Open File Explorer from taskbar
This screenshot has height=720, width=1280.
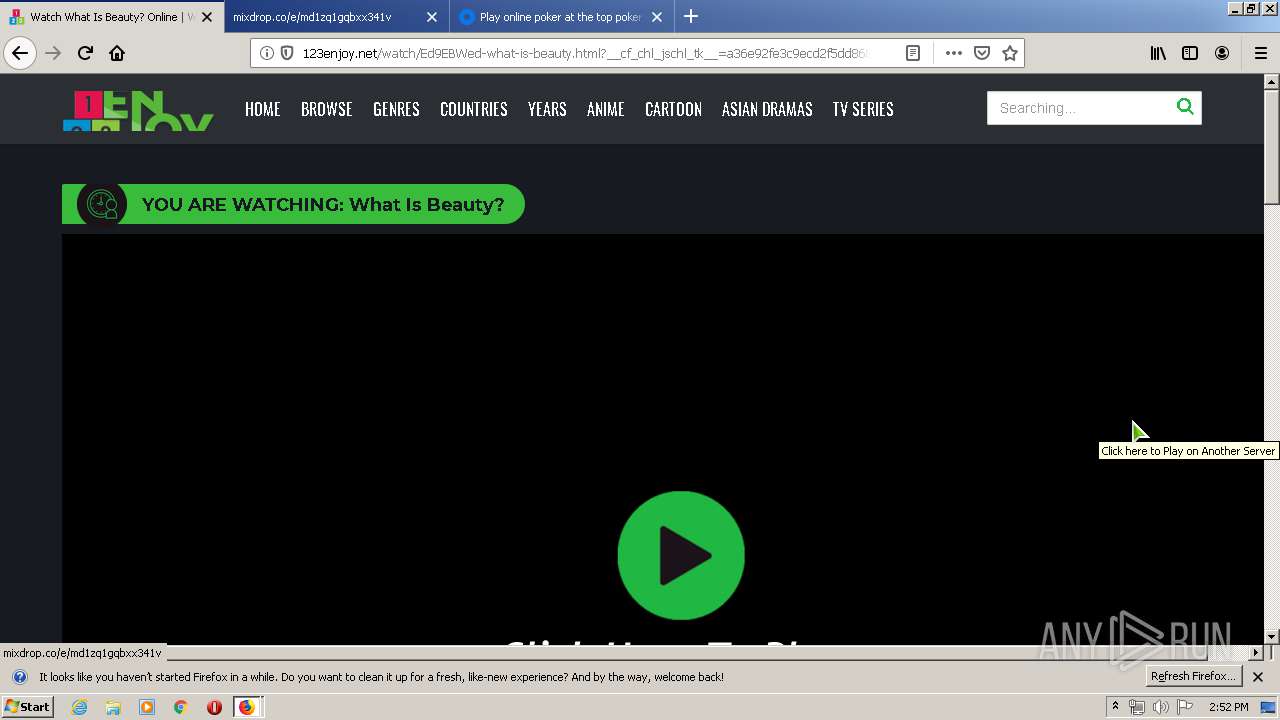point(113,707)
